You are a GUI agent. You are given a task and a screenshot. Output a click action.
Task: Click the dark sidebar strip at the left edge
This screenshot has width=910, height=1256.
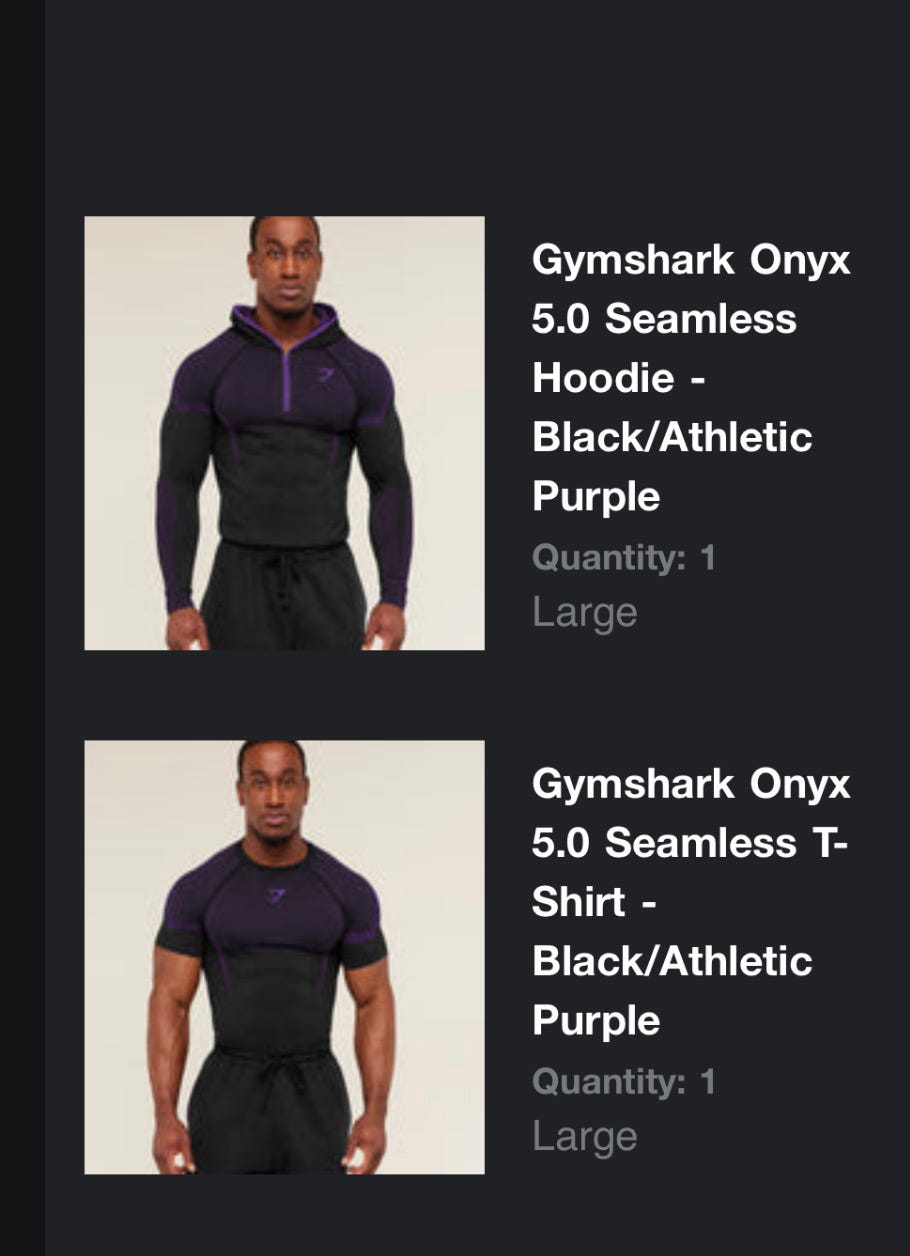click(x=22, y=628)
